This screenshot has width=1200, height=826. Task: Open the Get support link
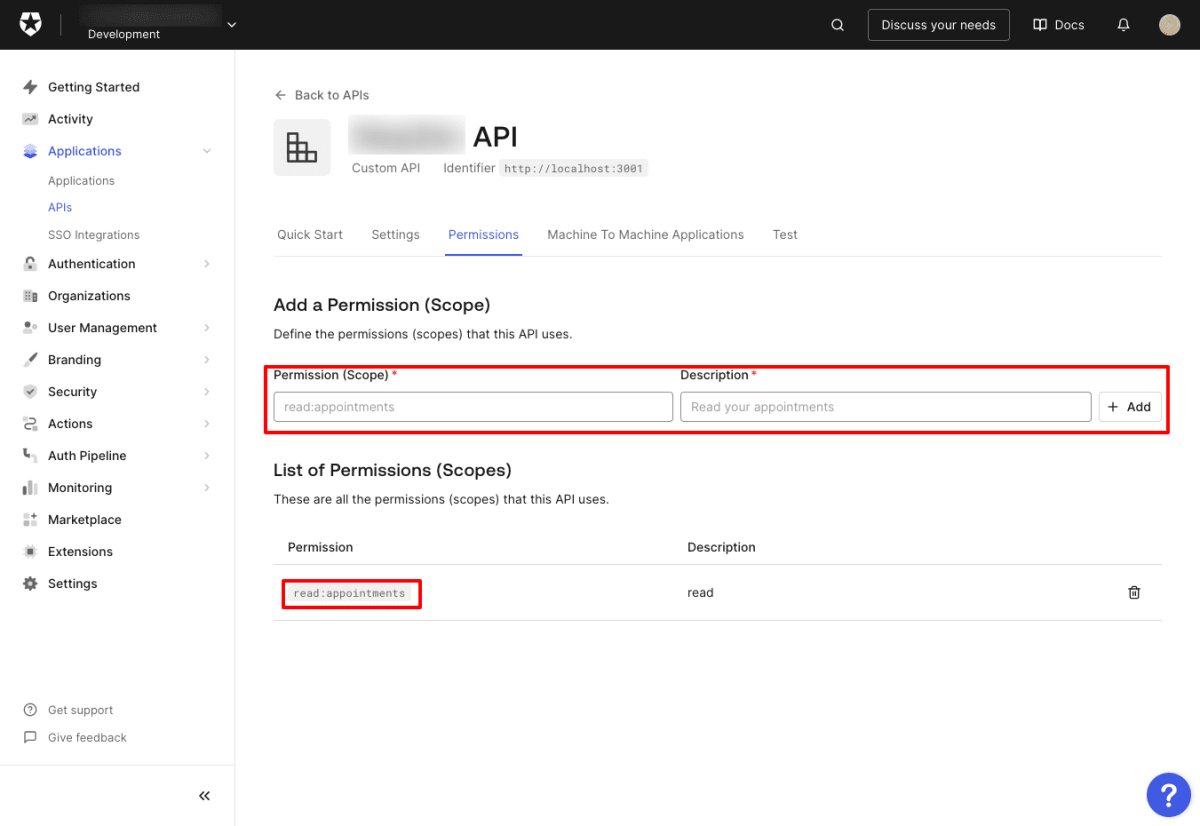point(80,710)
